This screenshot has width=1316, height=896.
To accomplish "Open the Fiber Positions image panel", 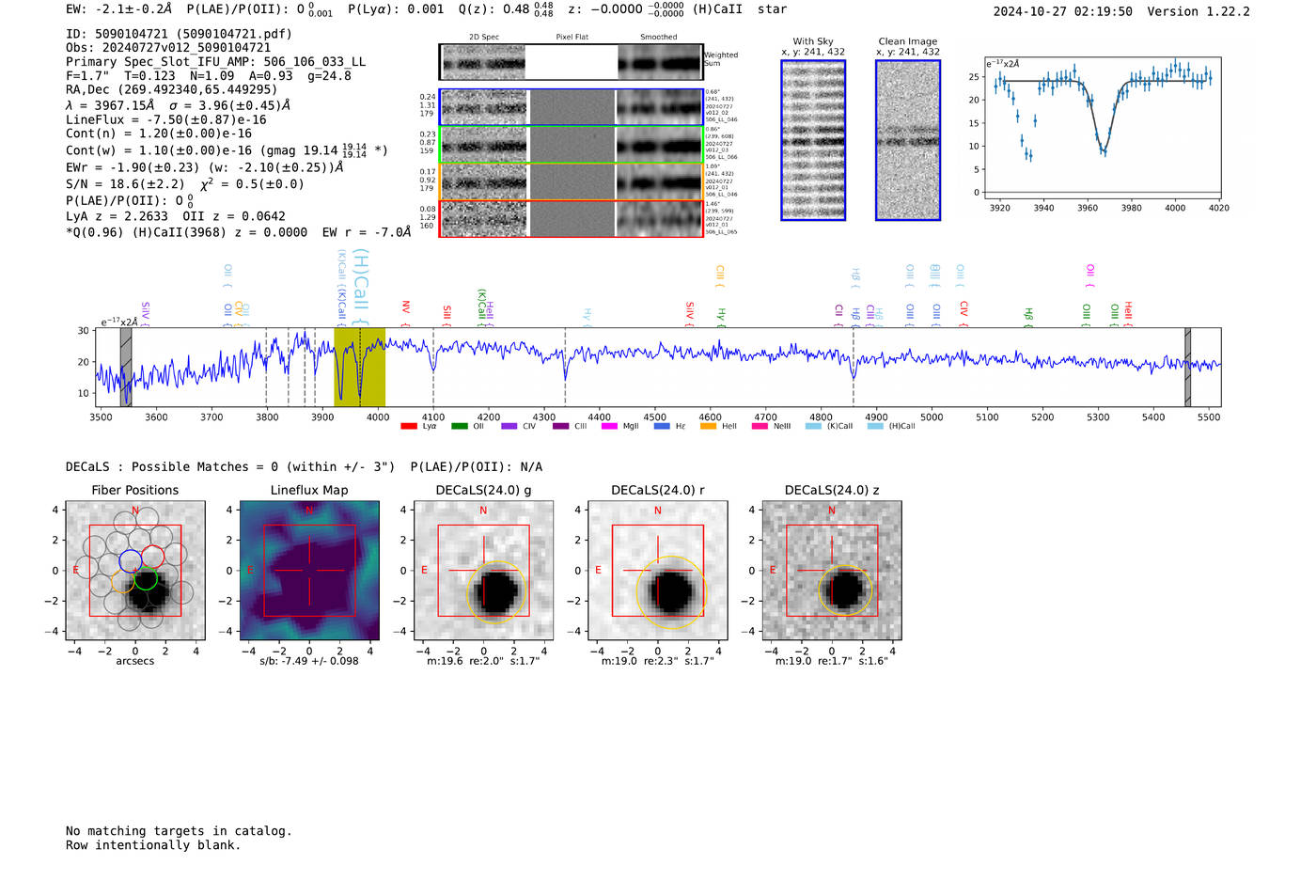I will [135, 570].
